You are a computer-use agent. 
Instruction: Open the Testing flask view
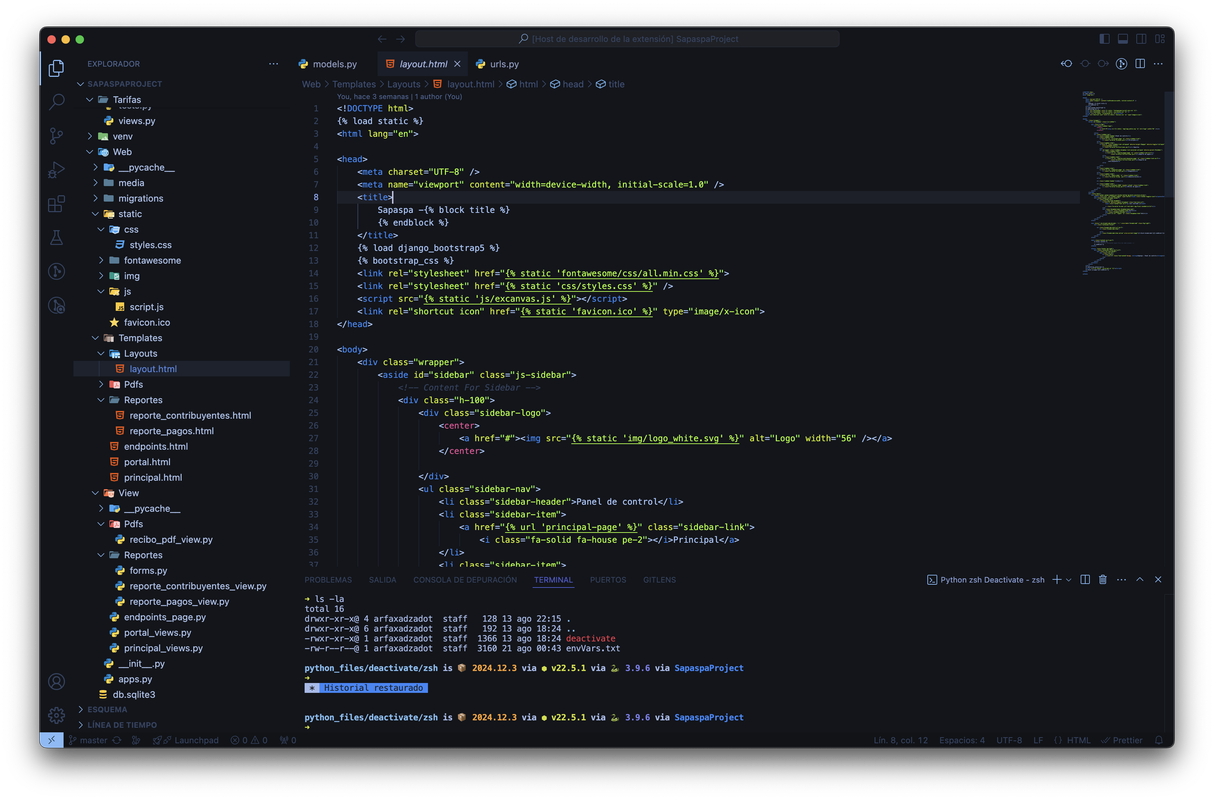[x=56, y=238]
